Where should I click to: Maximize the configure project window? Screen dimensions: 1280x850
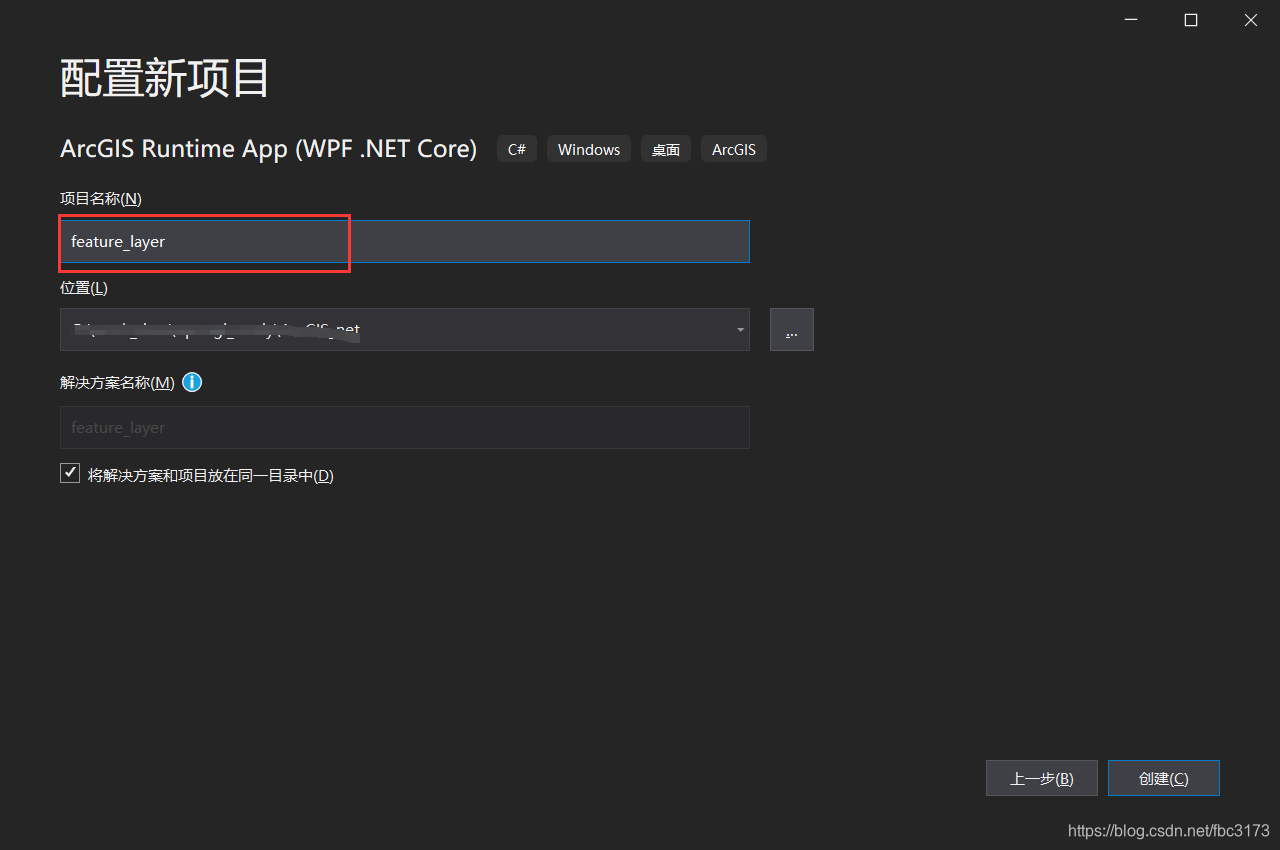[1190, 20]
